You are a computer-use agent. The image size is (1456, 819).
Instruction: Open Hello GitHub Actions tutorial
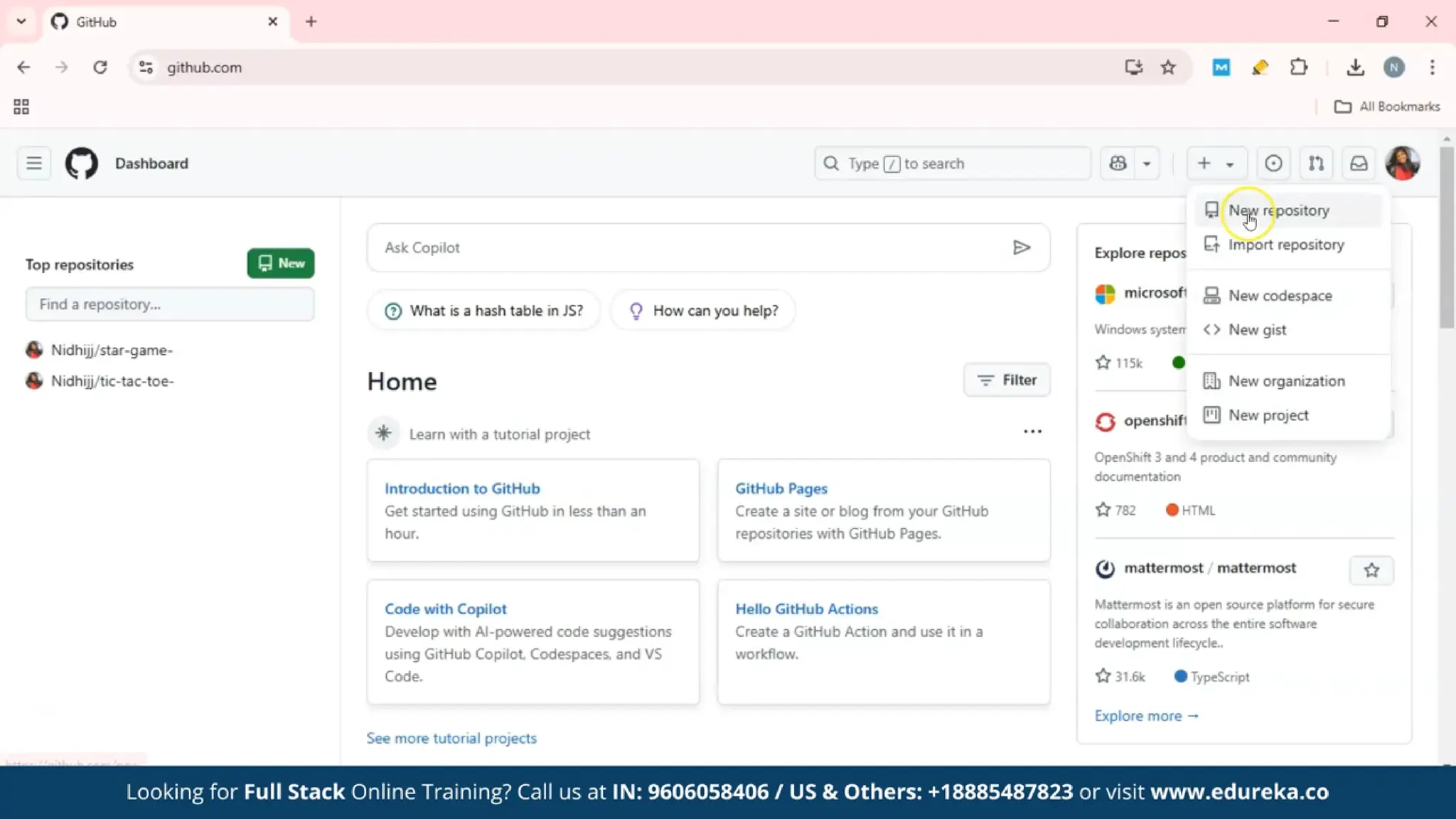[806, 609]
